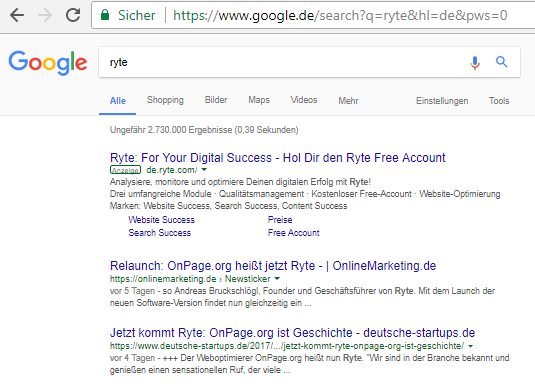Open the Tools options

click(x=499, y=101)
